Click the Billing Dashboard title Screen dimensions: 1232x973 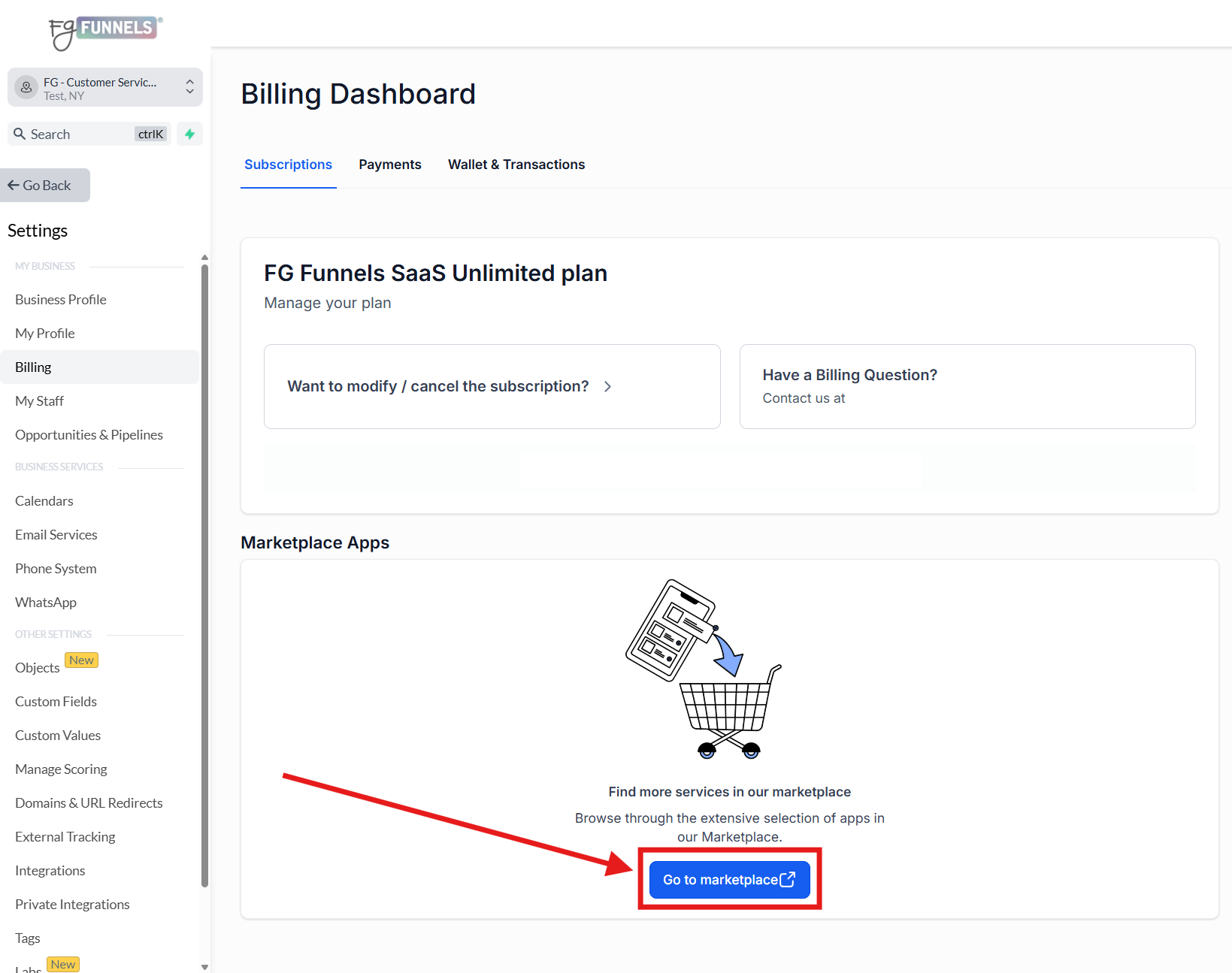tap(358, 94)
